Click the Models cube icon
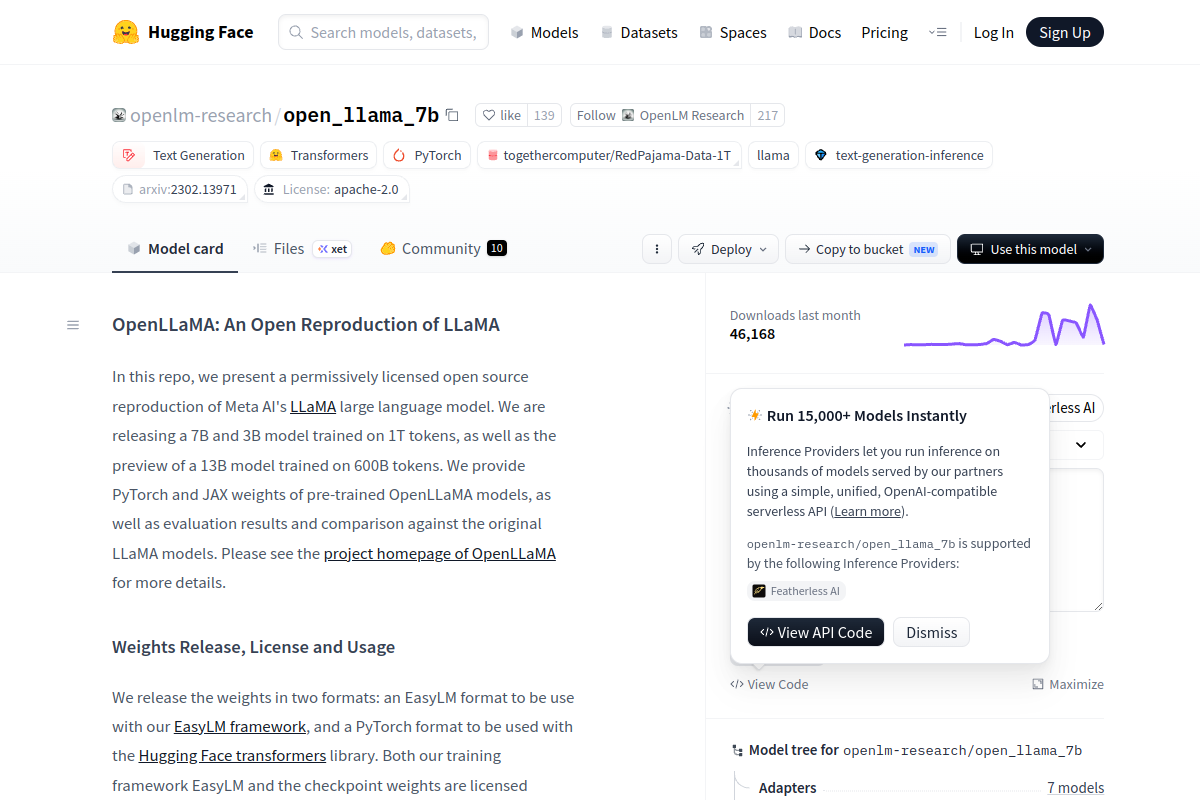This screenshot has width=1200, height=800. pyautogui.click(x=517, y=32)
